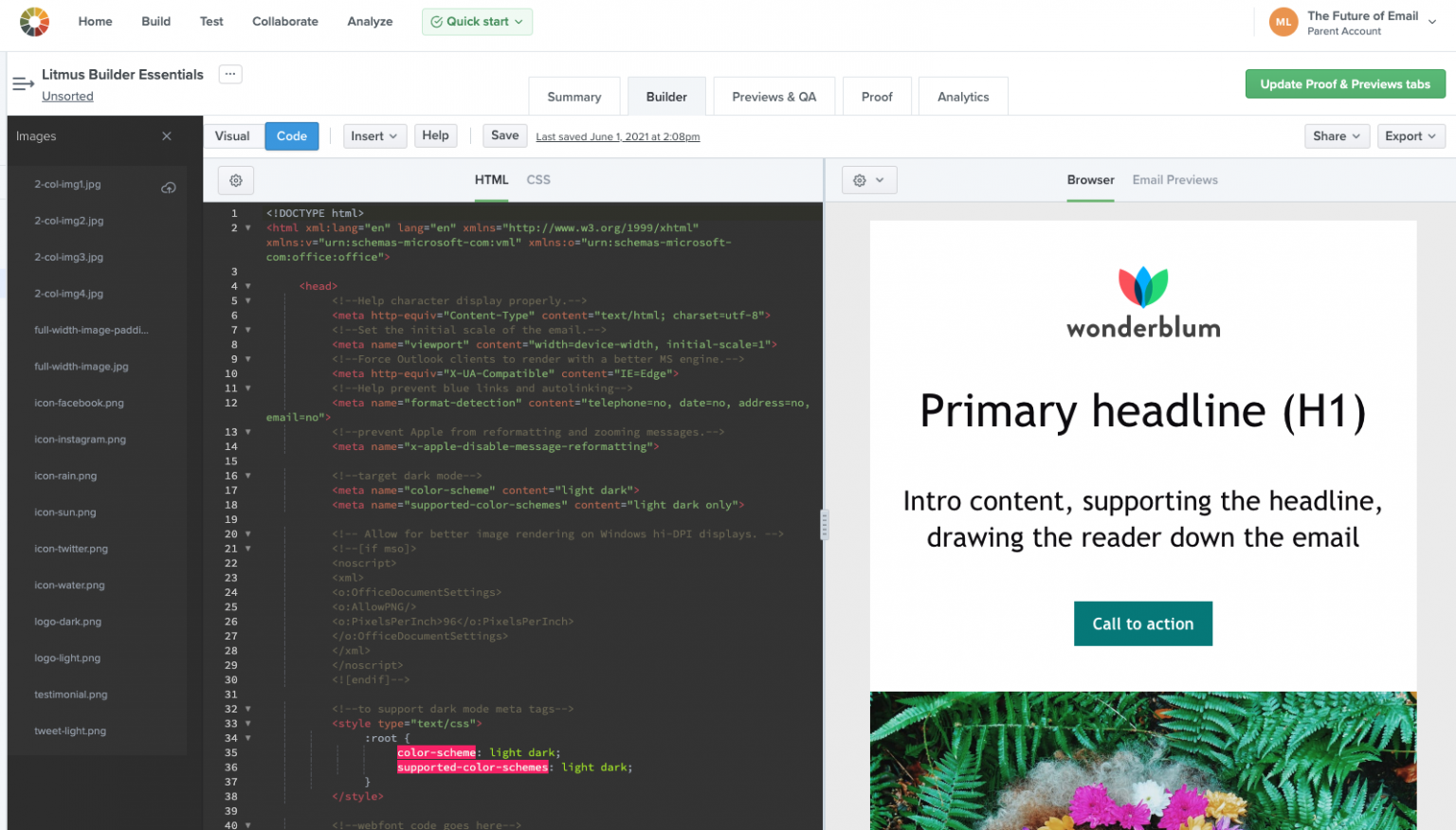This screenshot has width=1456, height=830.
Task: Close the Images panel
Action: pyautogui.click(x=166, y=135)
